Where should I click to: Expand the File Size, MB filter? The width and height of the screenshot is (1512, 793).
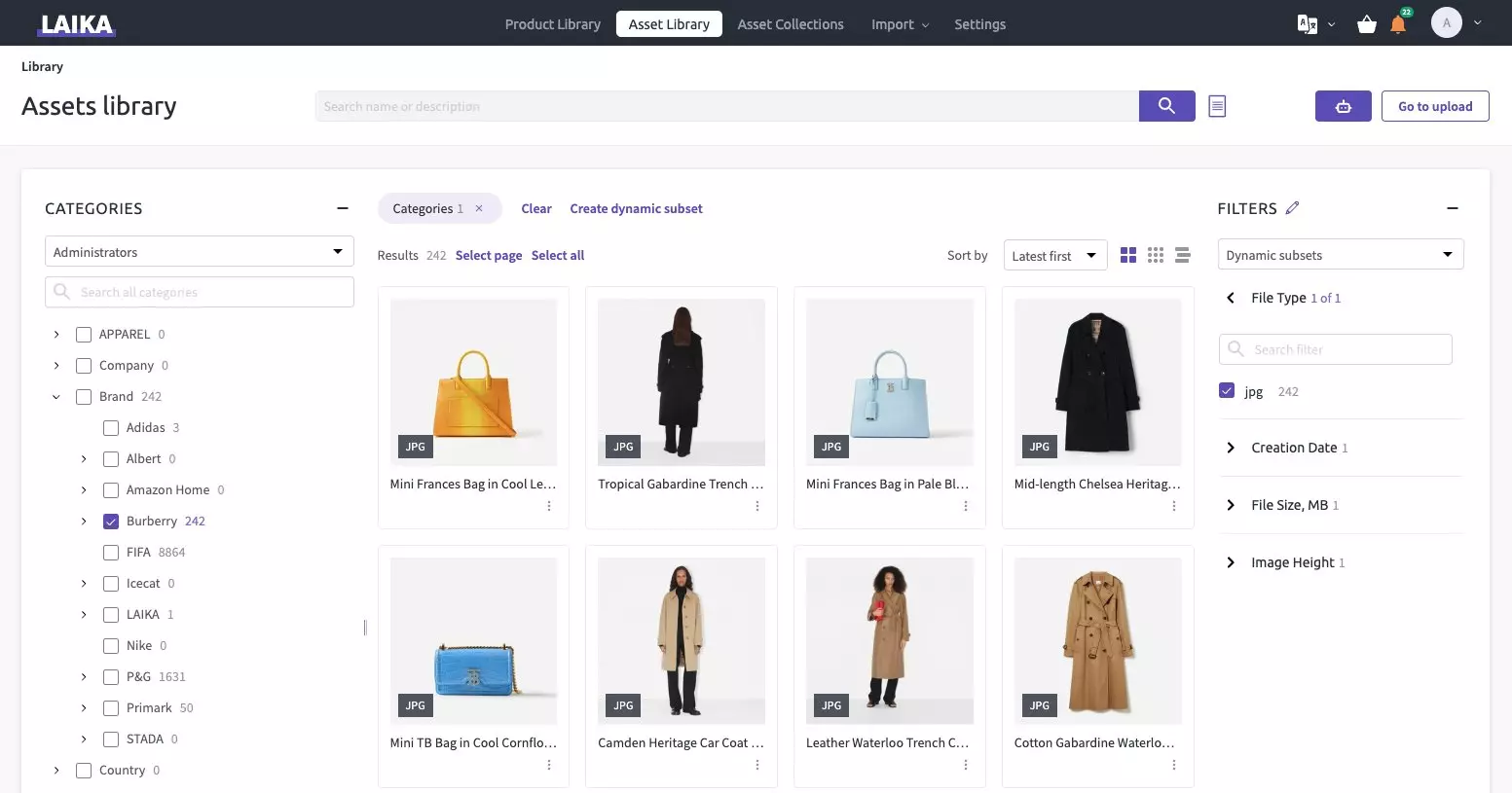tap(1231, 505)
